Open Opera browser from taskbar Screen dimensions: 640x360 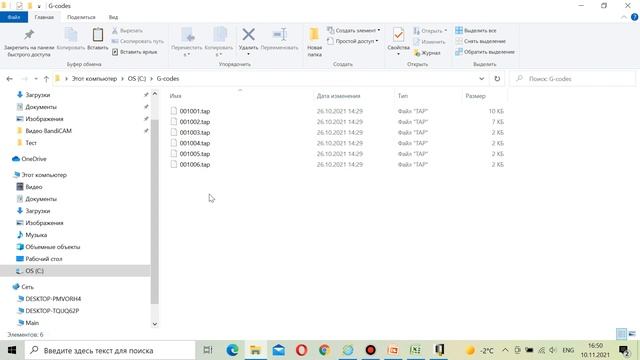click(302, 350)
